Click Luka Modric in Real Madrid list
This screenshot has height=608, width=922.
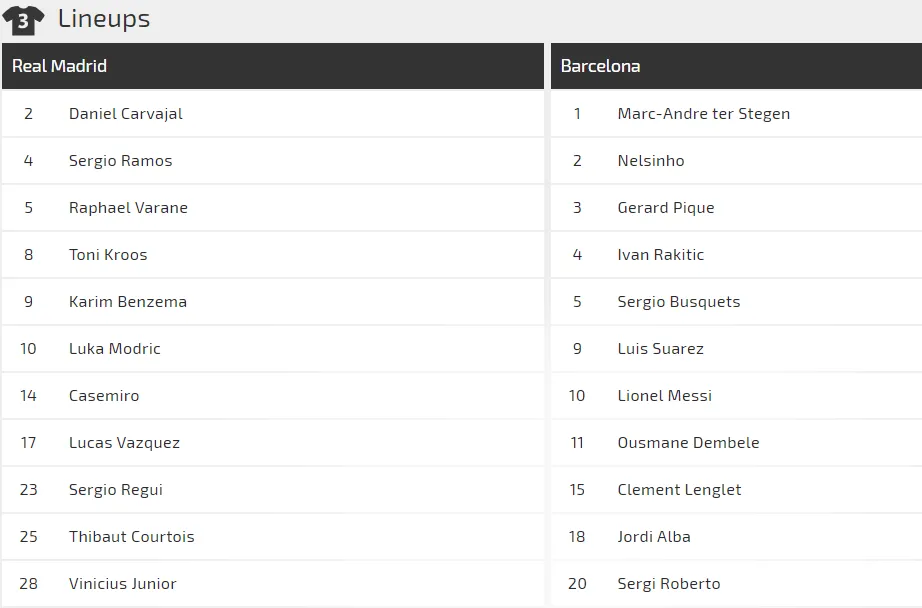coord(115,349)
